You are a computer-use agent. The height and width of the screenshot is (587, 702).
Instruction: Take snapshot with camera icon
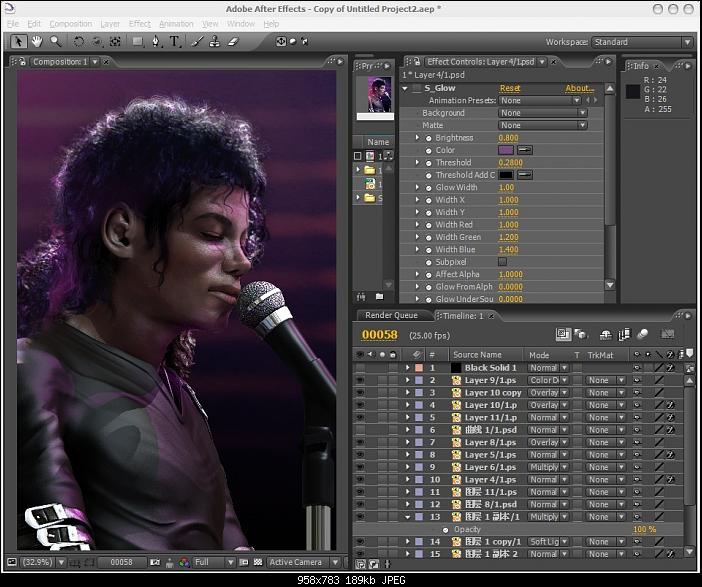coord(155,562)
